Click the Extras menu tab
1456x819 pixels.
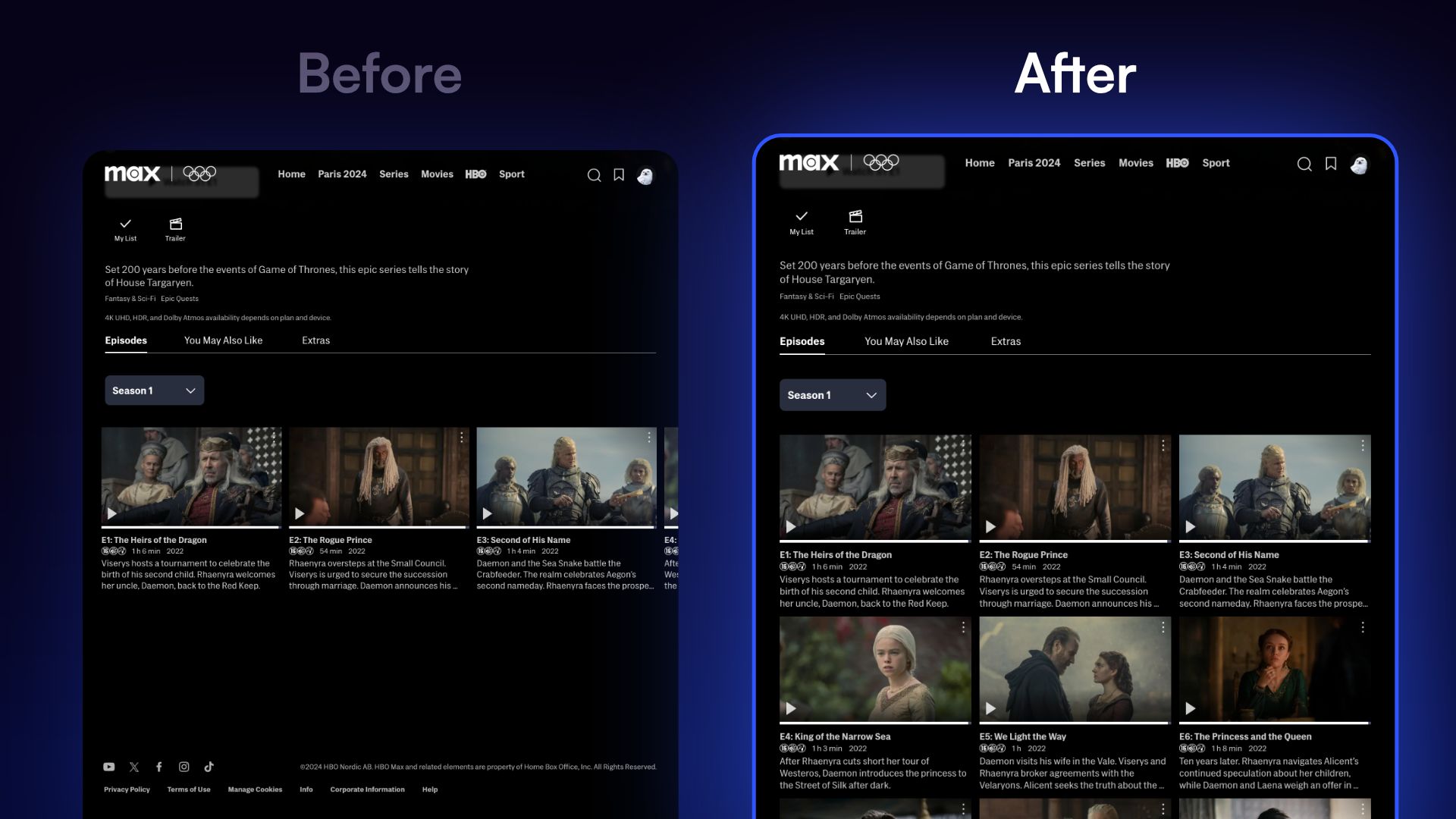pyautogui.click(x=1005, y=342)
